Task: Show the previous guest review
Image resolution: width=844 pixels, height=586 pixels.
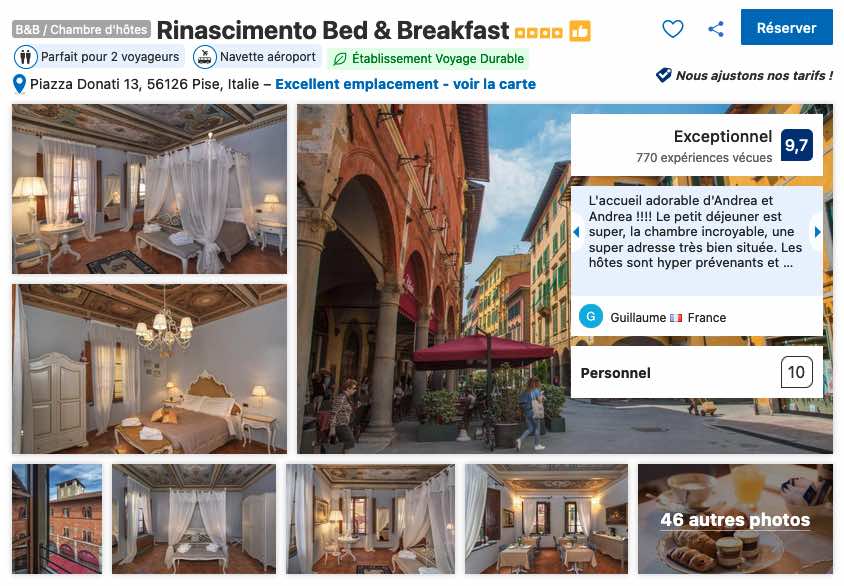Action: 576,232
